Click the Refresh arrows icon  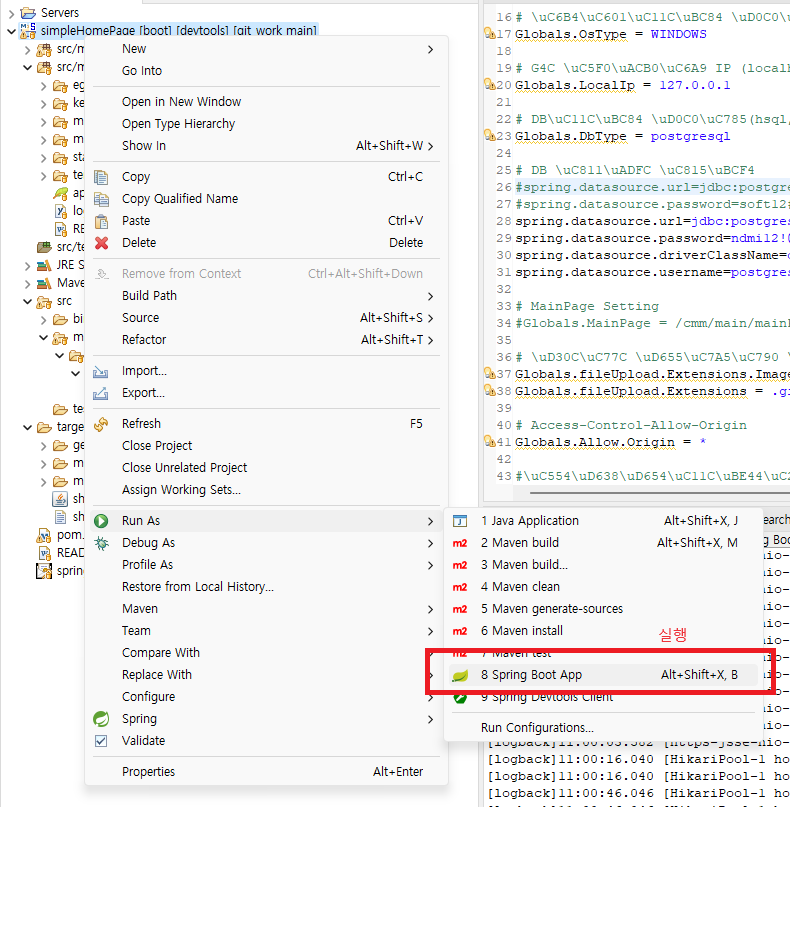coord(101,424)
